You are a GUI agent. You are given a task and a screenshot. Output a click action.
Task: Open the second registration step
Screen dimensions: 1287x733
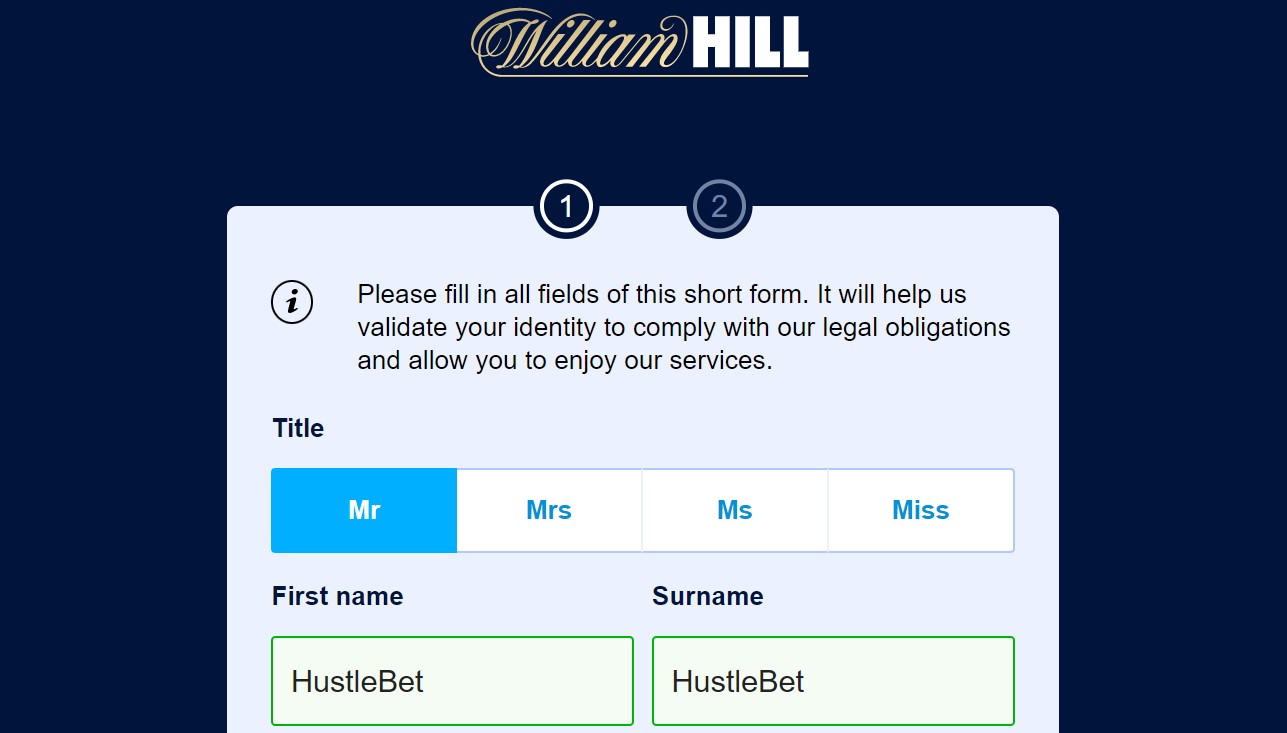pos(719,207)
